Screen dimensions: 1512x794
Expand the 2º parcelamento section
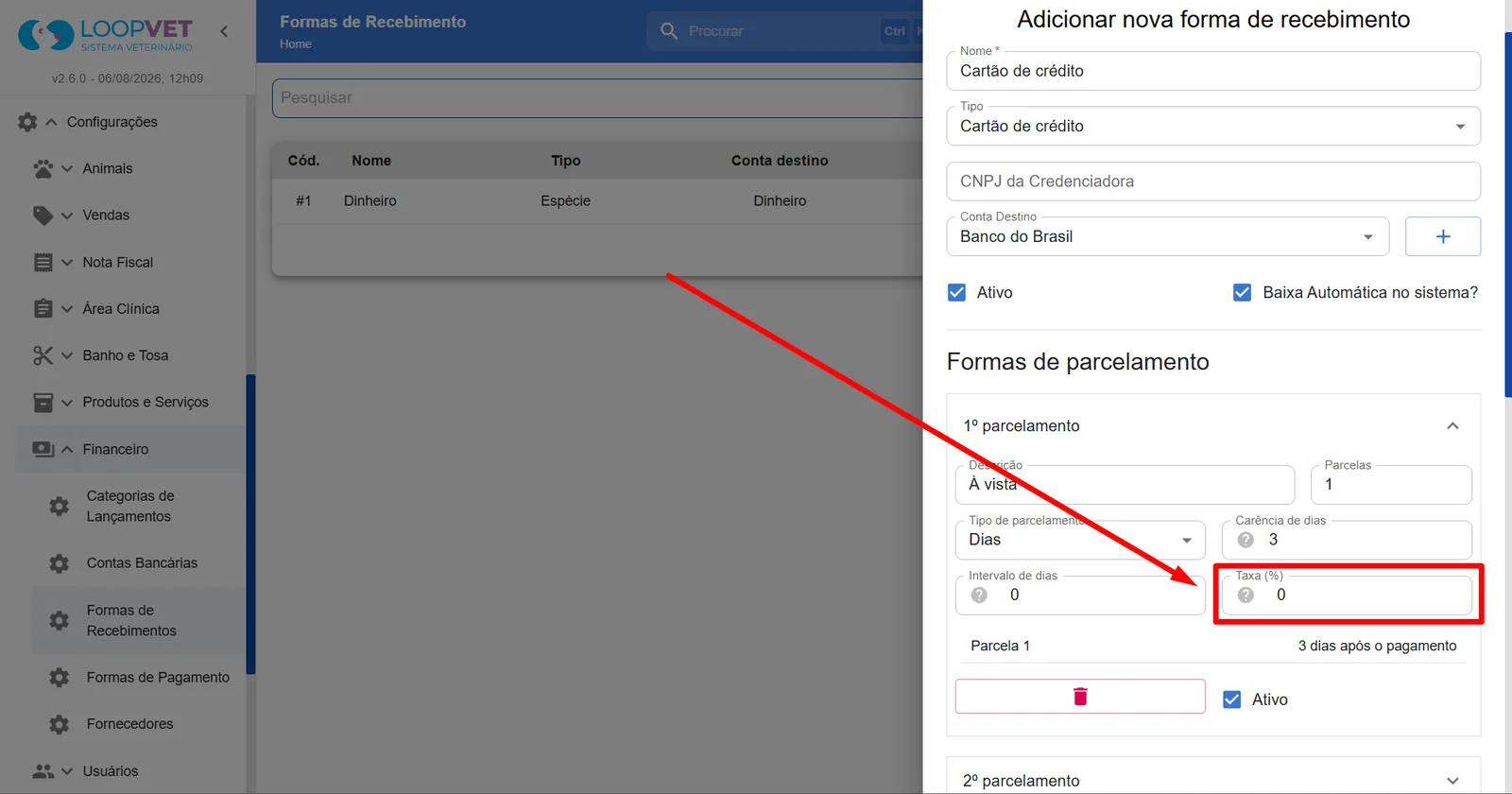pos(1213,781)
